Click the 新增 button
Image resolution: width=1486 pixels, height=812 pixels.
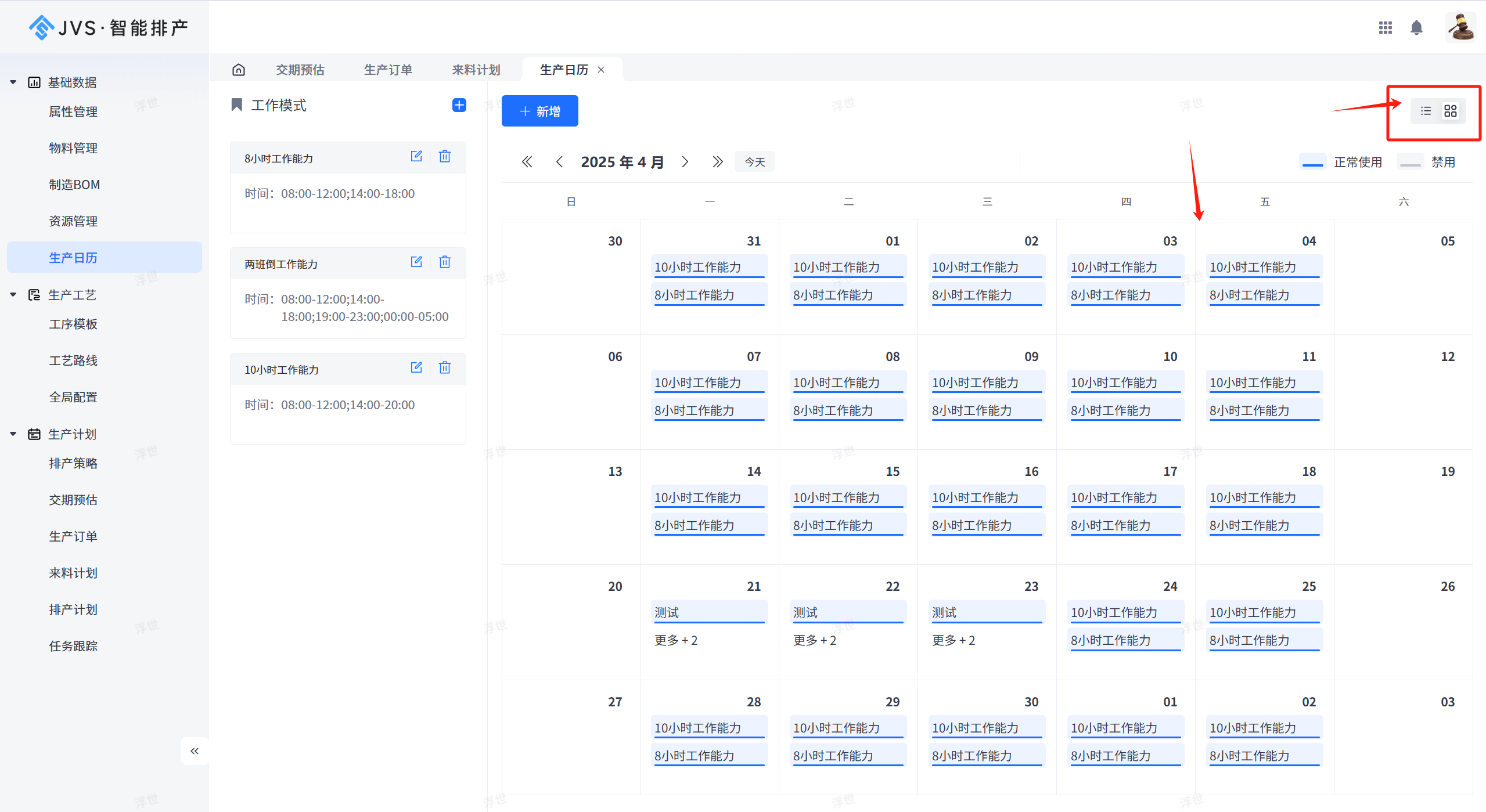coord(539,111)
